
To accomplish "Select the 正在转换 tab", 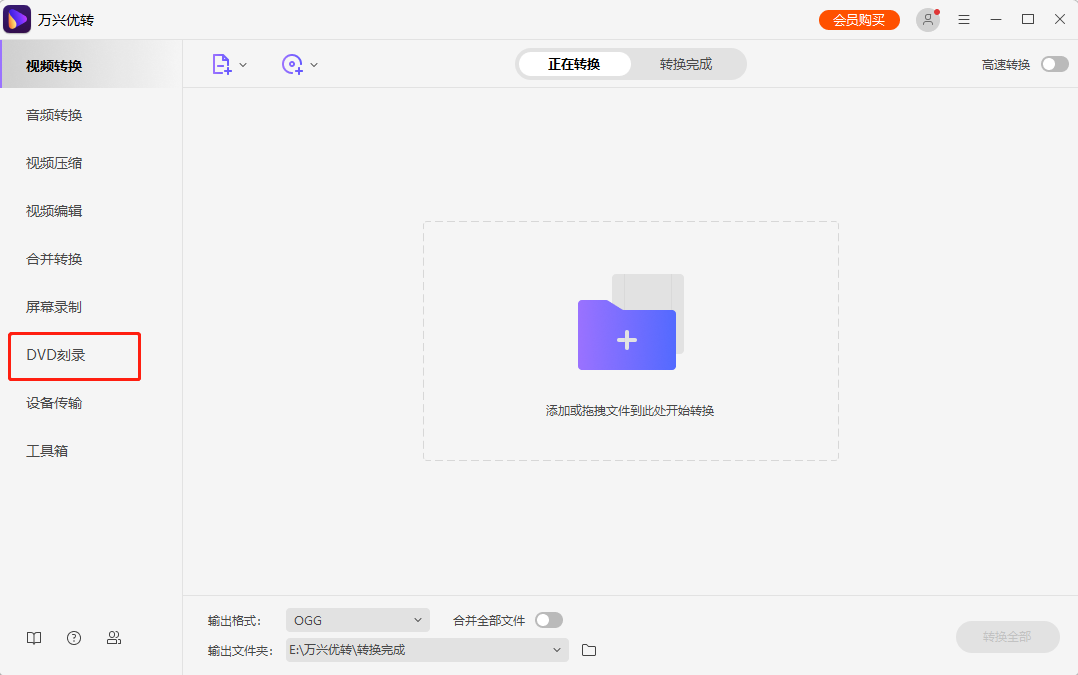I will click(x=573, y=63).
